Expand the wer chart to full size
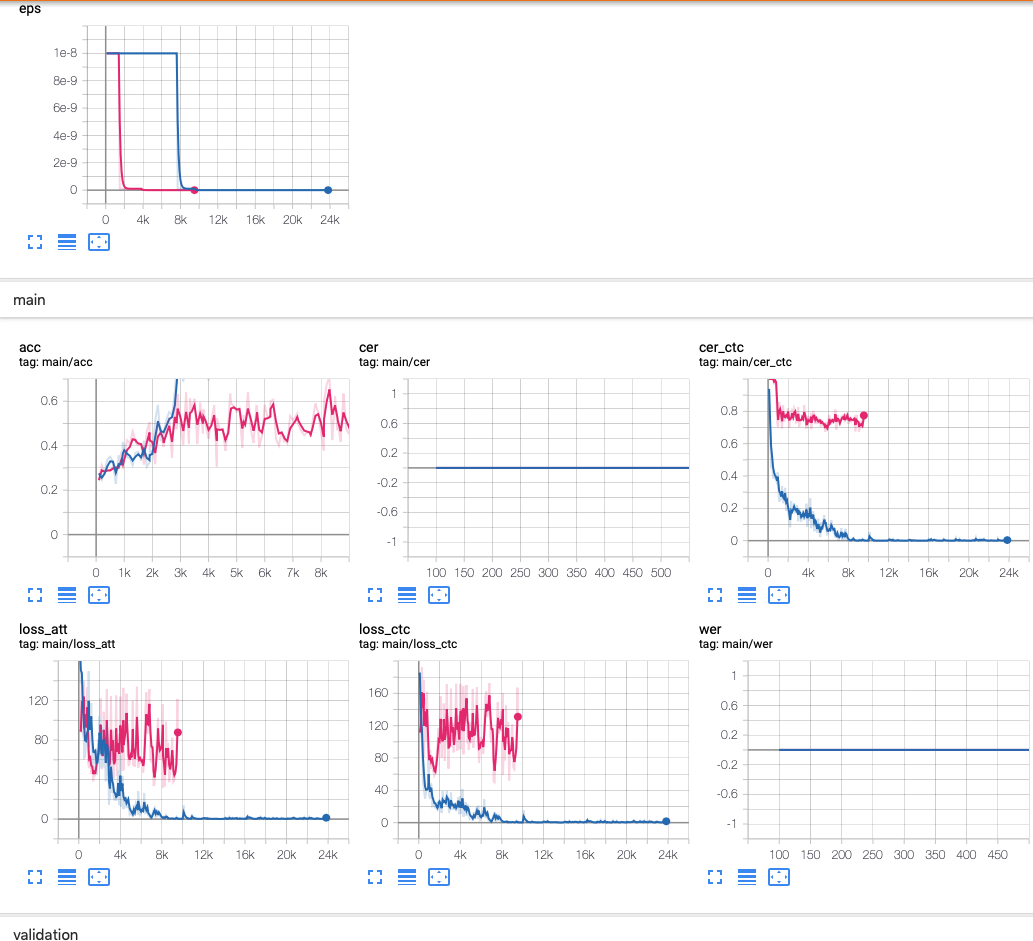Viewport: 1033px width, 941px height. (x=716, y=877)
